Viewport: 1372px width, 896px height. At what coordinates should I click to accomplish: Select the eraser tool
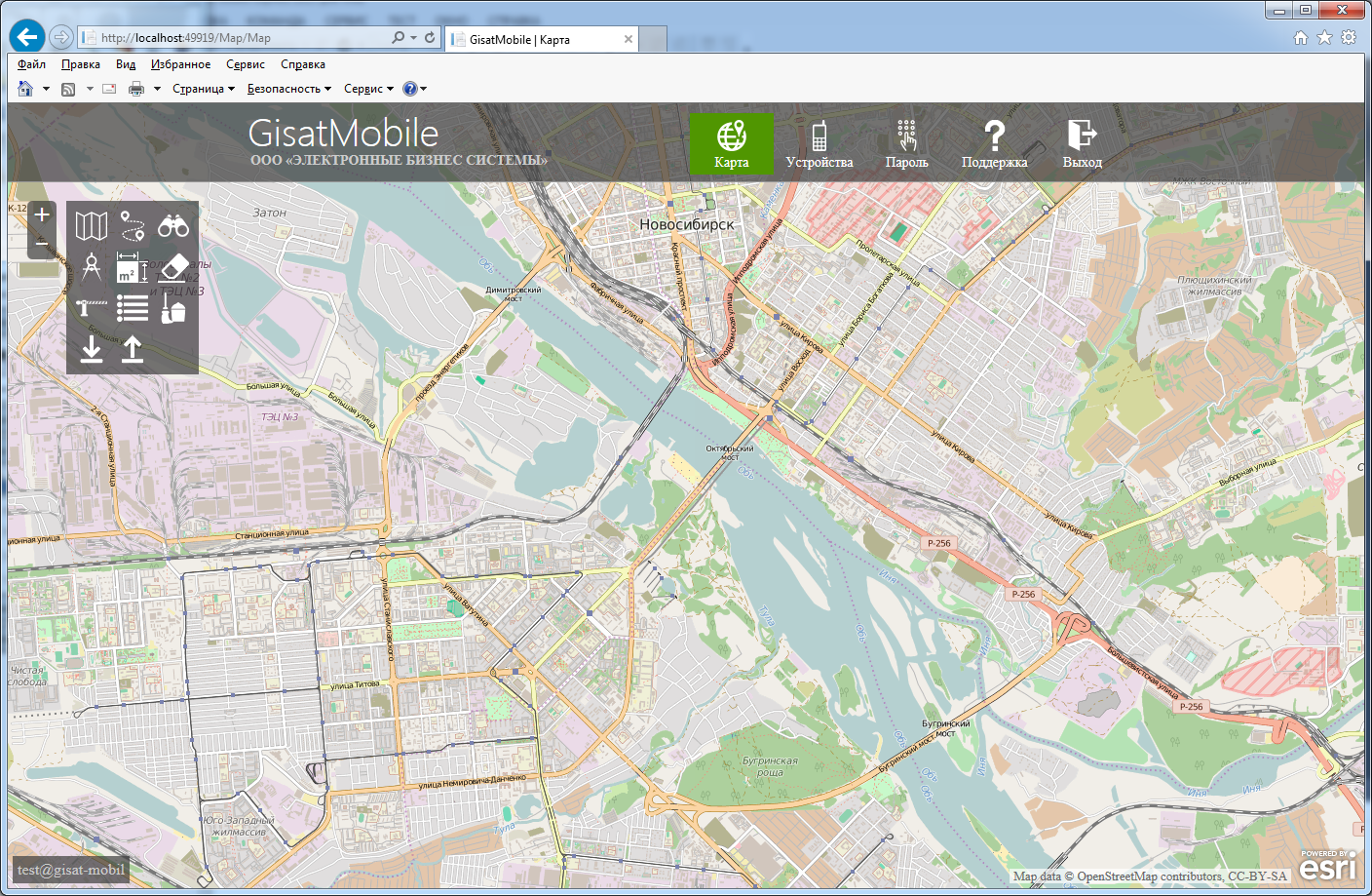click(173, 267)
